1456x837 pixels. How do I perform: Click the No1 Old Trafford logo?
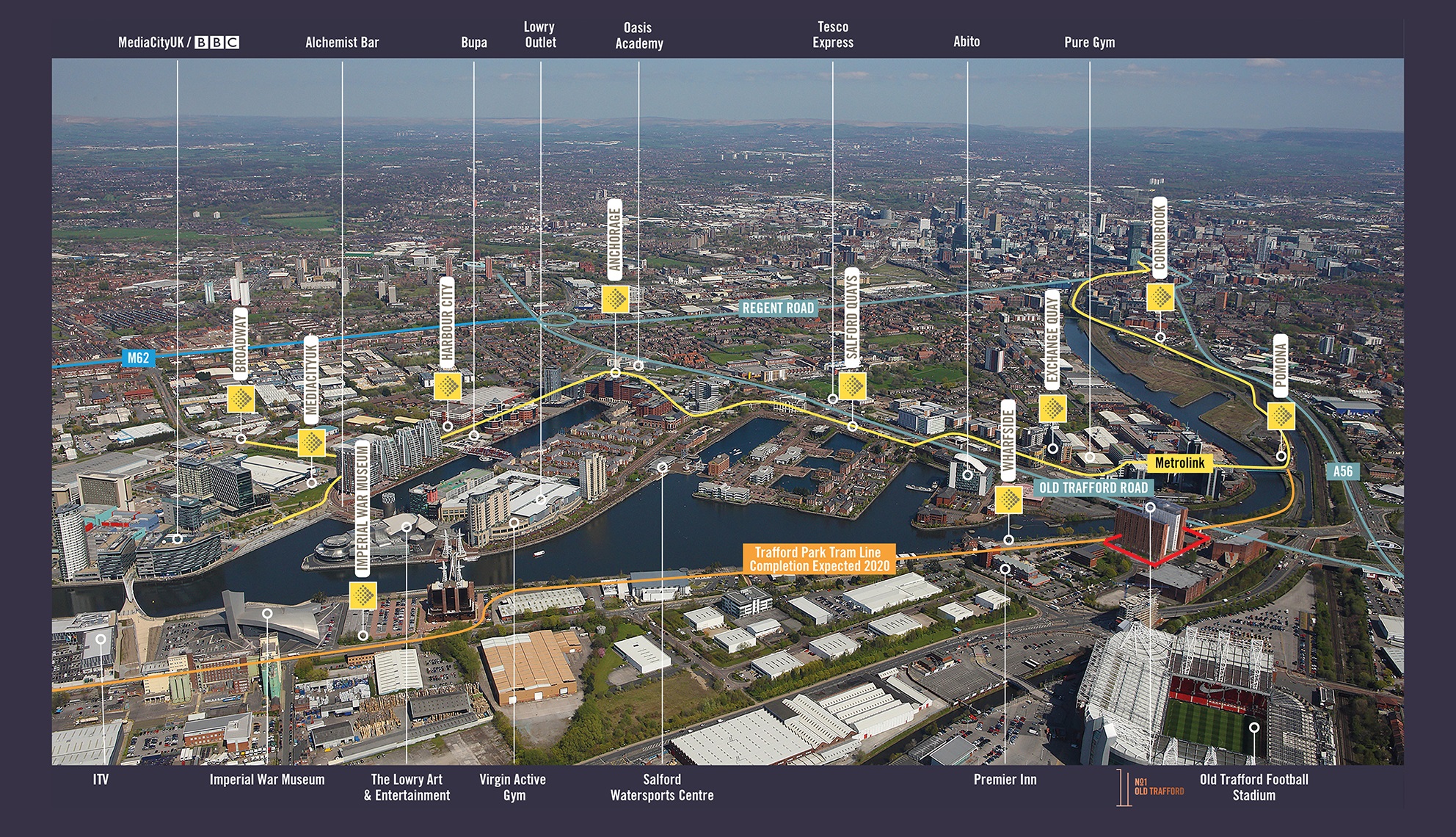pos(1150,787)
